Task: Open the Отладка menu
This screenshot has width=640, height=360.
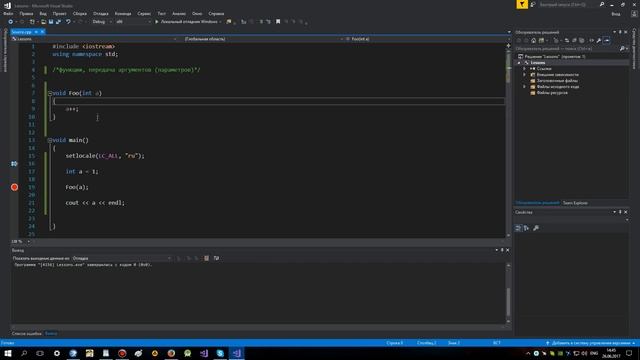Action: pyautogui.click(x=100, y=13)
